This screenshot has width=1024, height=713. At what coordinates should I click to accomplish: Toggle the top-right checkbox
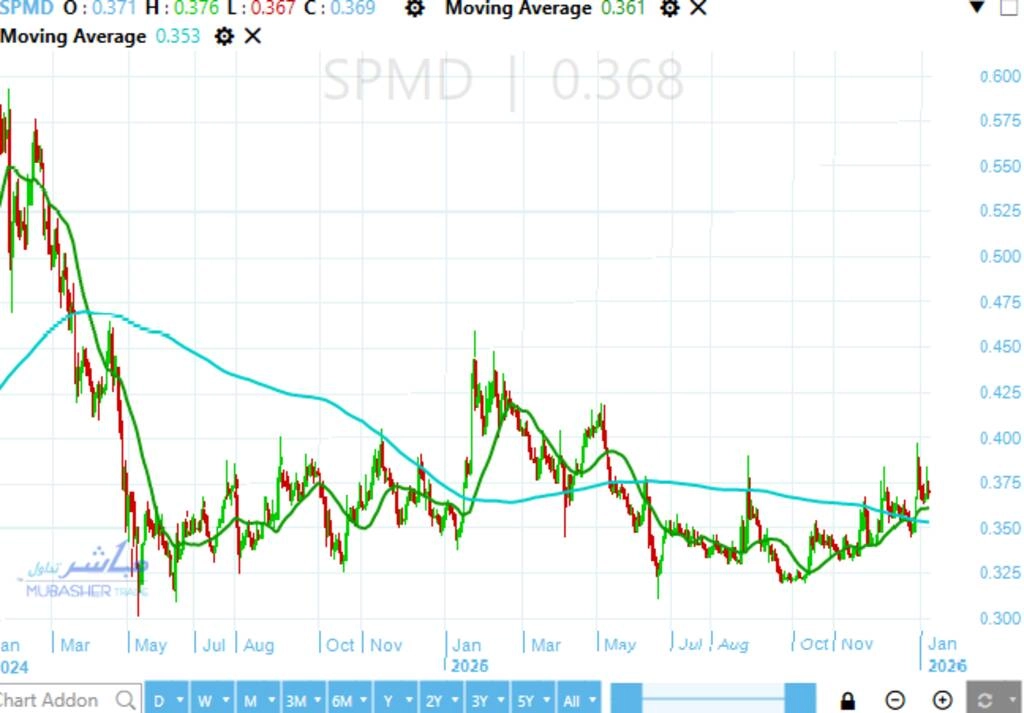pos(1008,8)
